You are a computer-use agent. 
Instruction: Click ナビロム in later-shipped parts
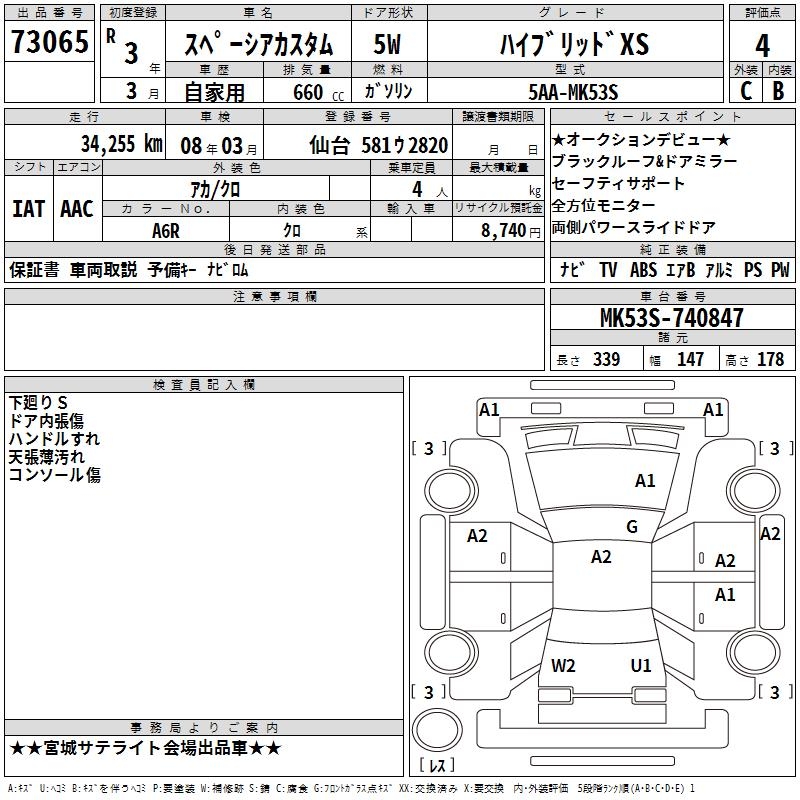point(228,269)
